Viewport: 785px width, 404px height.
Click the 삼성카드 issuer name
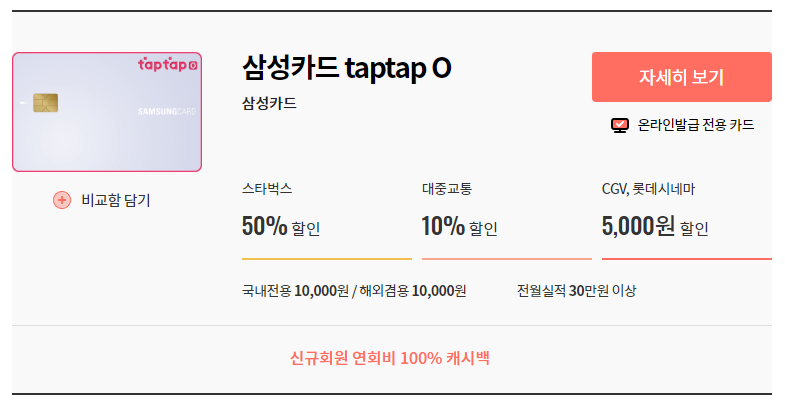tap(269, 104)
